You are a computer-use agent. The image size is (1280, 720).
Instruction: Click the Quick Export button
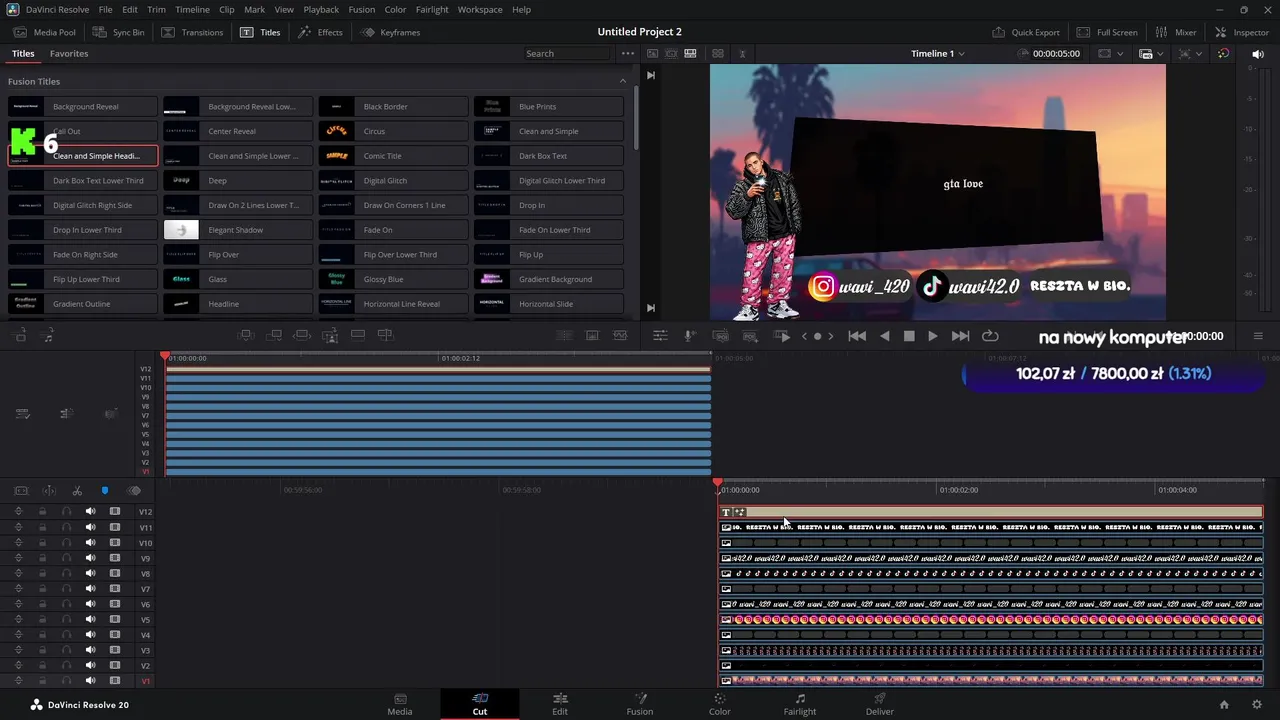point(1025,32)
